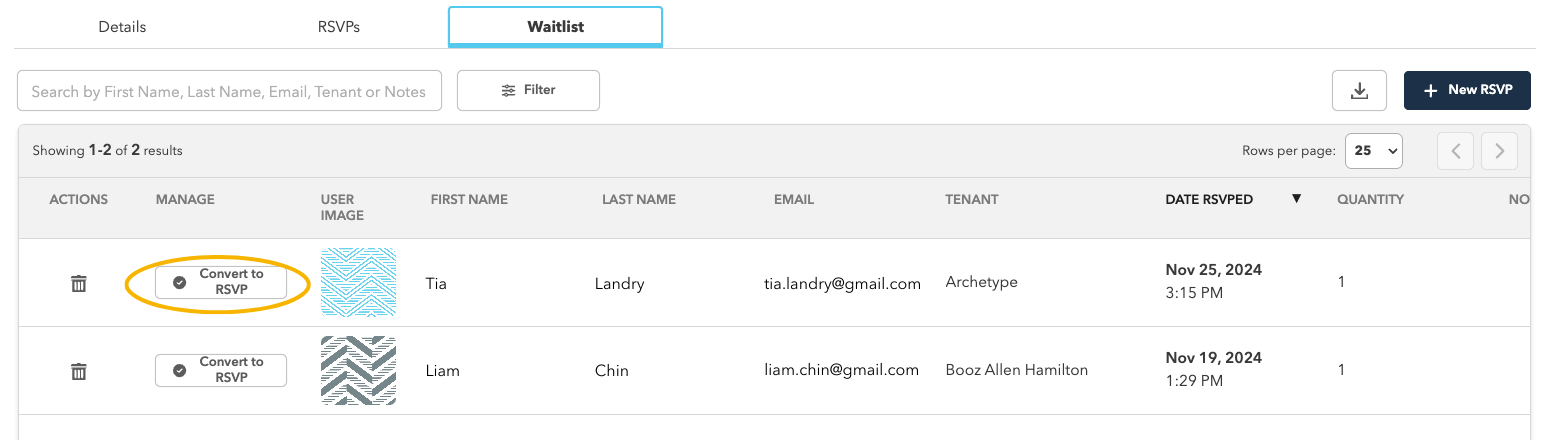
Task: Open the Filter options
Action: (x=528, y=90)
